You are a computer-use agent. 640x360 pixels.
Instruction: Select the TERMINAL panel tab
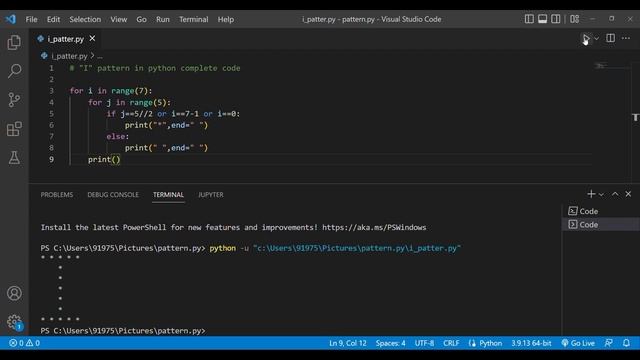[x=168, y=195]
